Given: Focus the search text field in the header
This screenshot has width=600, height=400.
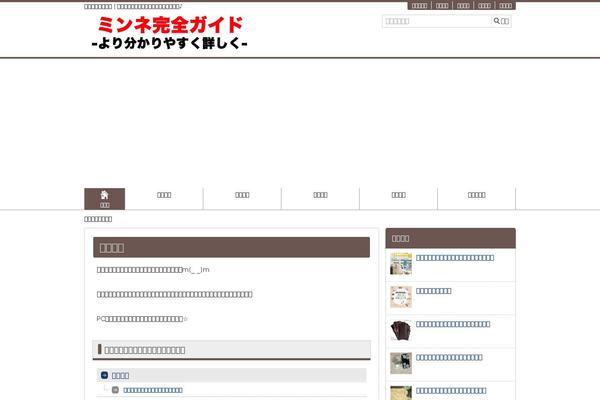Looking at the screenshot, I should (x=437, y=21).
